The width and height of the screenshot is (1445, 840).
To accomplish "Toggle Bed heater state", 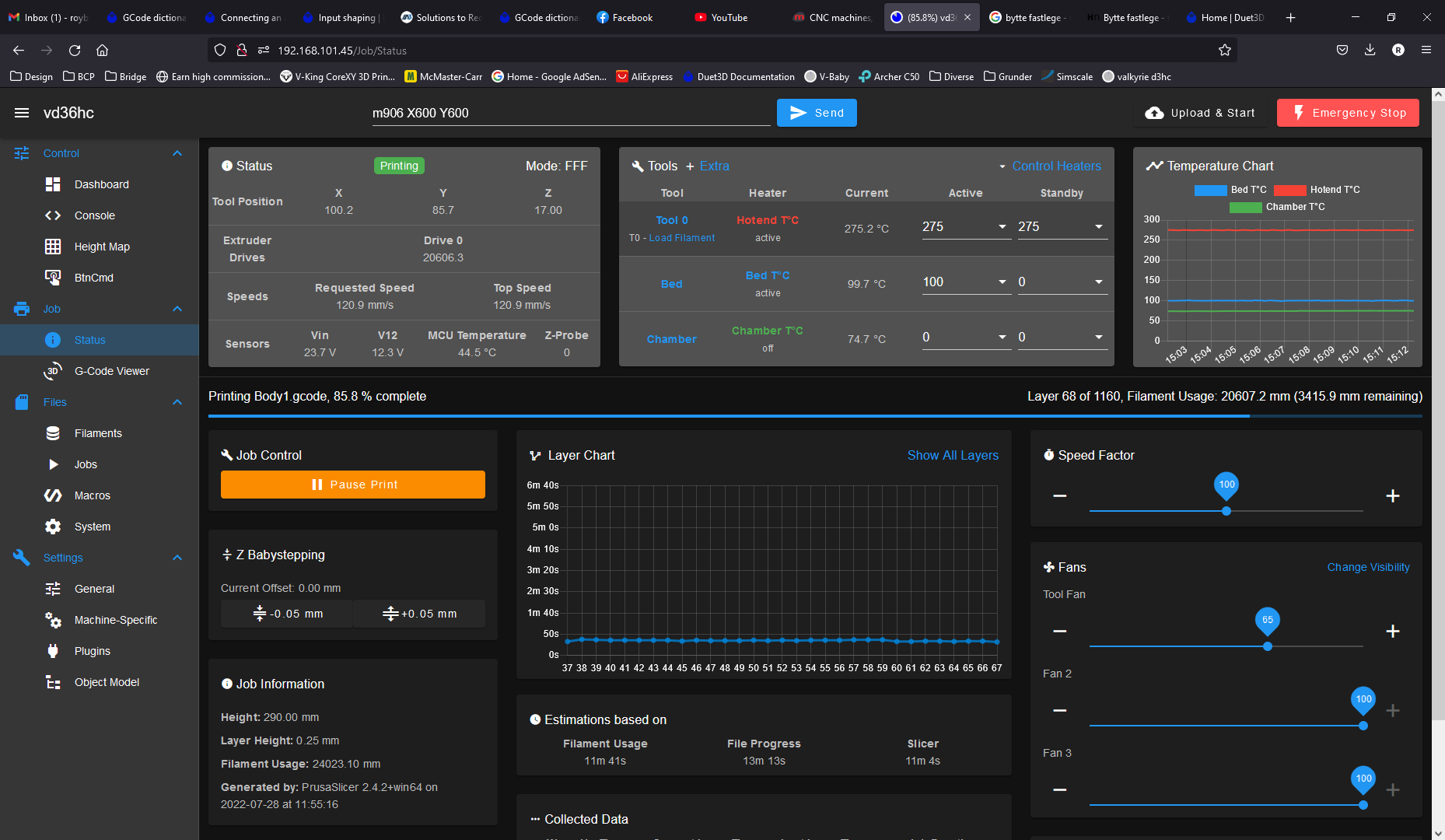I will tap(671, 284).
